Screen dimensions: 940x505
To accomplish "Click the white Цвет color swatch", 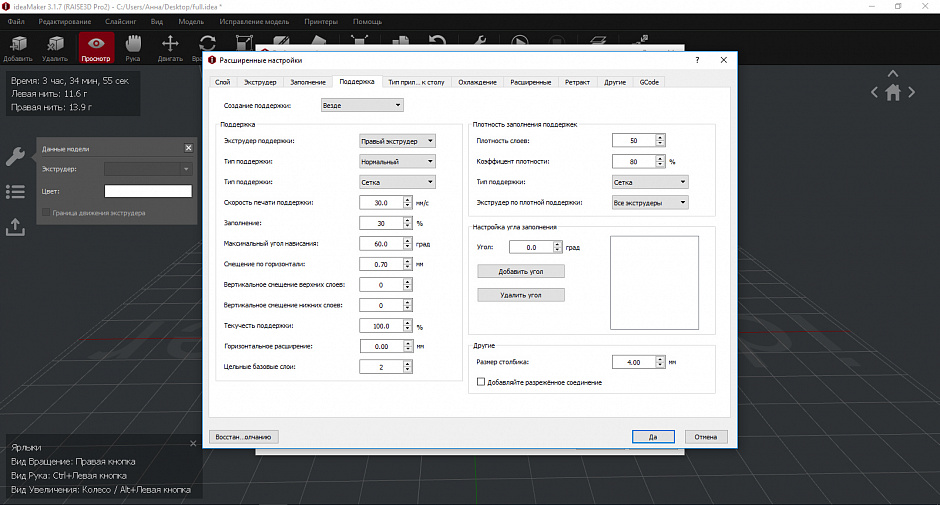I will coord(148,191).
